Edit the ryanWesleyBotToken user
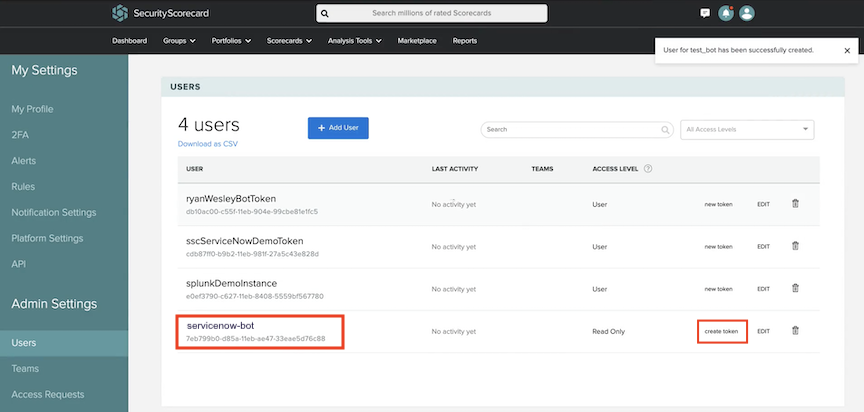Screen dimensions: 864x412 click(x=763, y=204)
